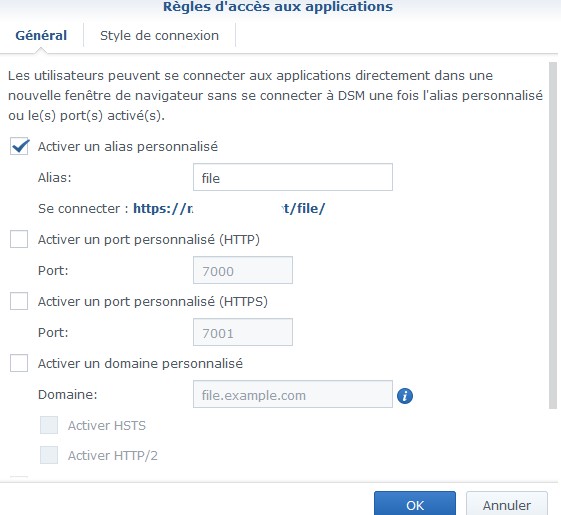561x515 pixels.
Task: Enable Activer un port personnalisé (HTTP)
Action: point(19,239)
